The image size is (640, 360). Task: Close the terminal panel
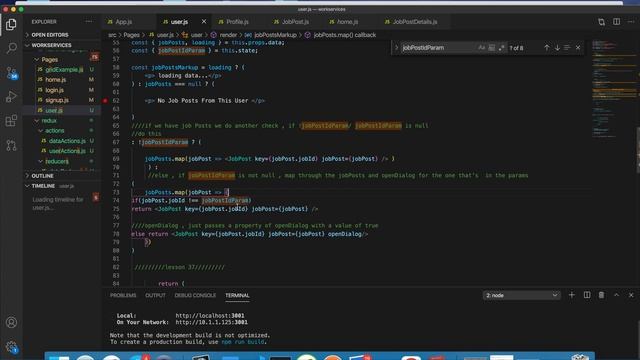(x=631, y=295)
